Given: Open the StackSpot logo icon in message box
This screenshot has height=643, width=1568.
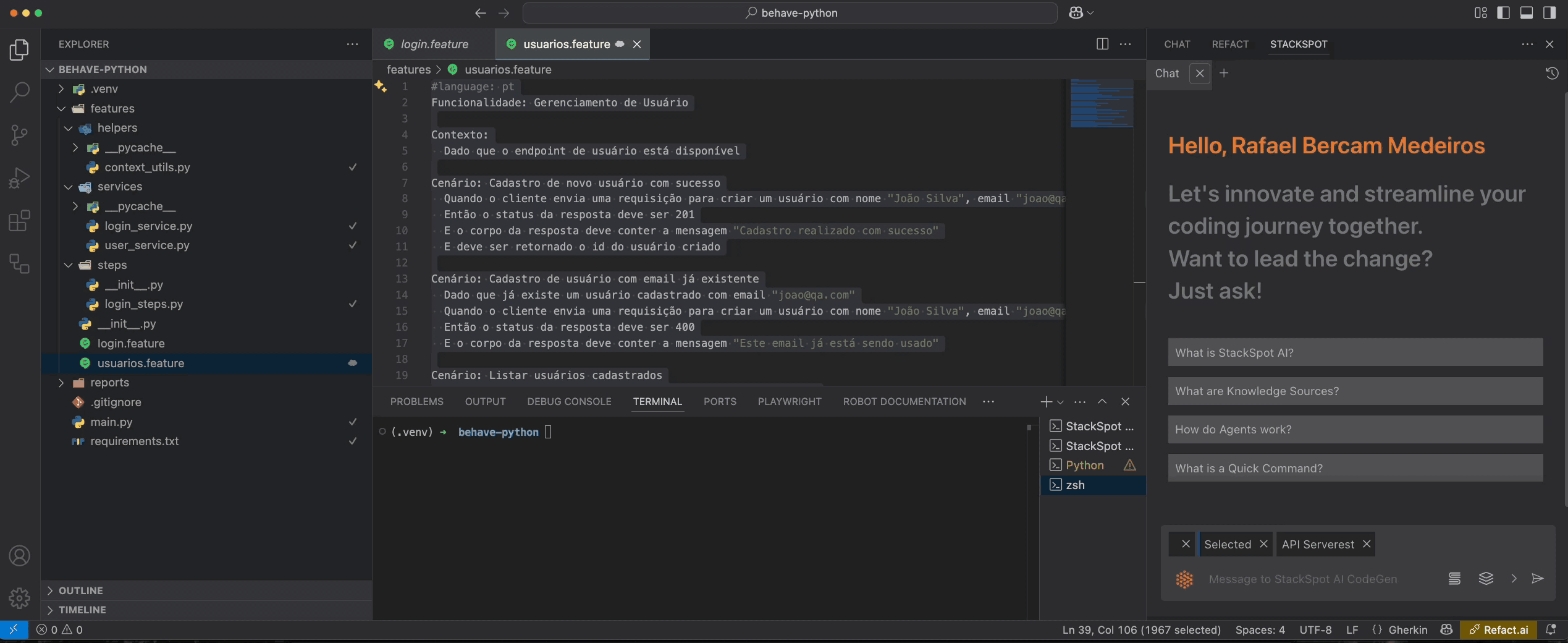Looking at the screenshot, I should [1184, 579].
